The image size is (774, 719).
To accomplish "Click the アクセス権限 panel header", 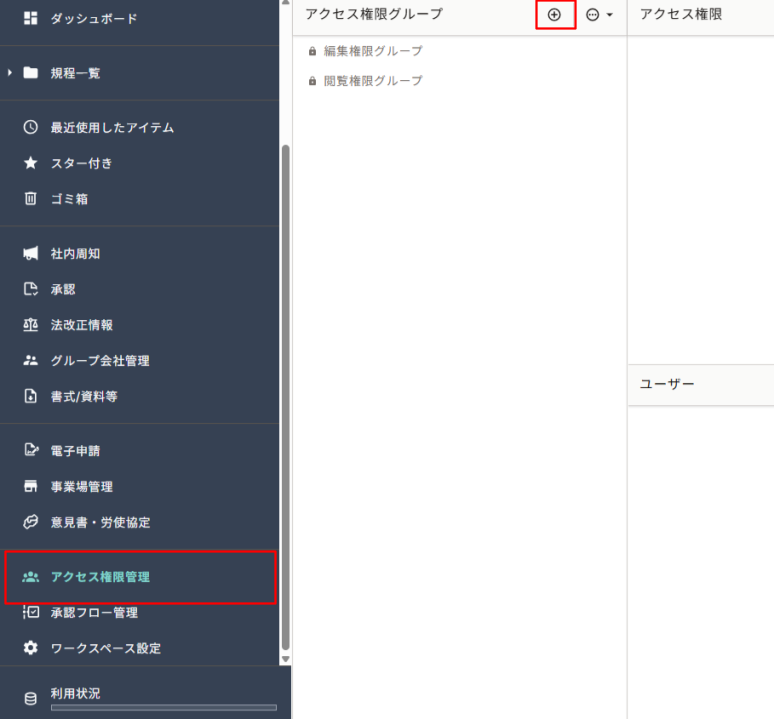I will click(x=681, y=14).
